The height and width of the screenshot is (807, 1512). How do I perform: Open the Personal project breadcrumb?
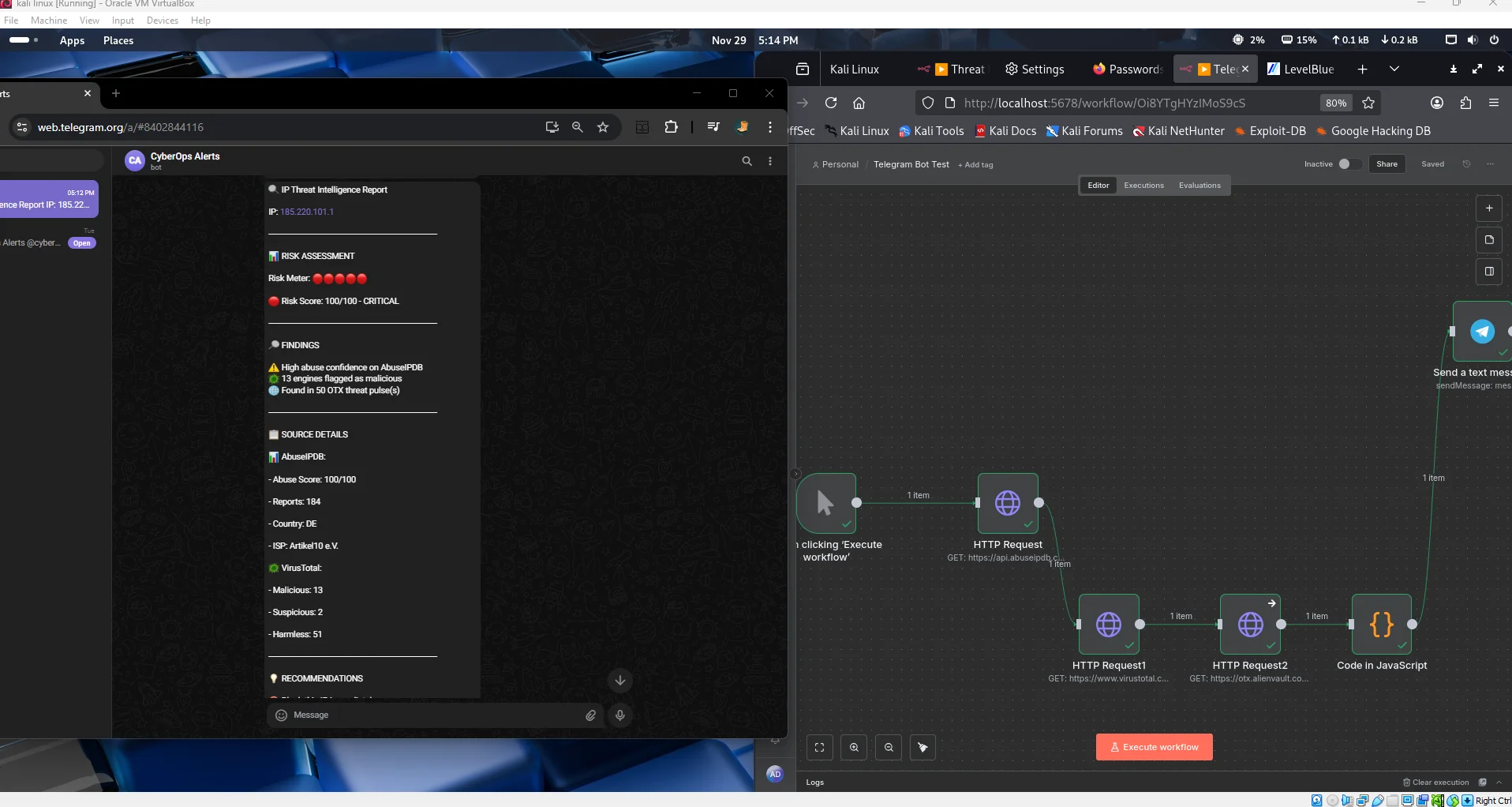click(835, 164)
